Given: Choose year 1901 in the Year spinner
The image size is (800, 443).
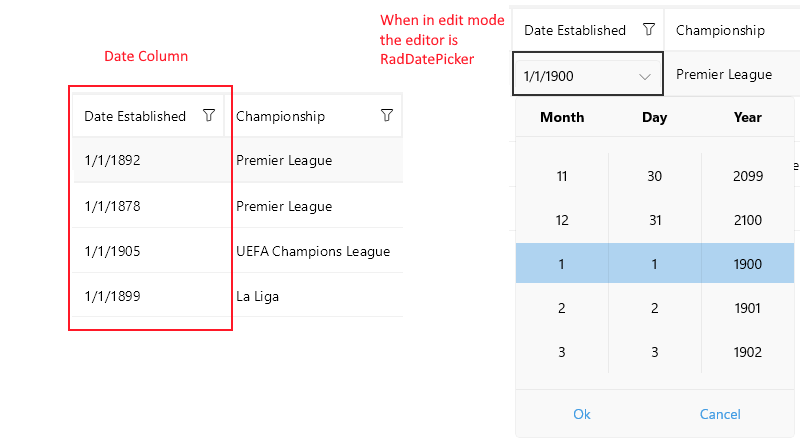Looking at the screenshot, I should [747, 308].
